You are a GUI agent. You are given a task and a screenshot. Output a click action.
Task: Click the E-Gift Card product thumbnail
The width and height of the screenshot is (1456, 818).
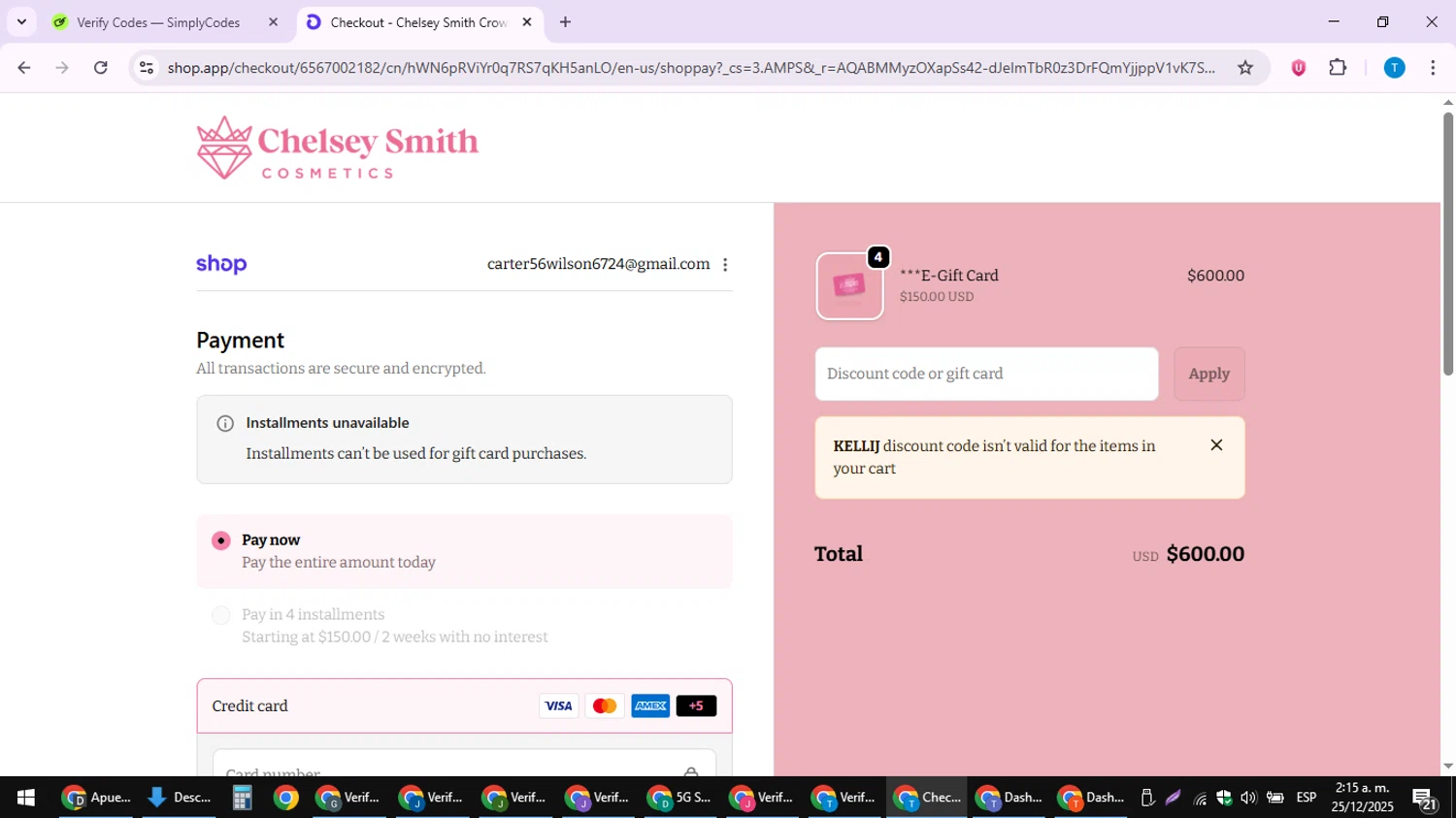click(849, 286)
